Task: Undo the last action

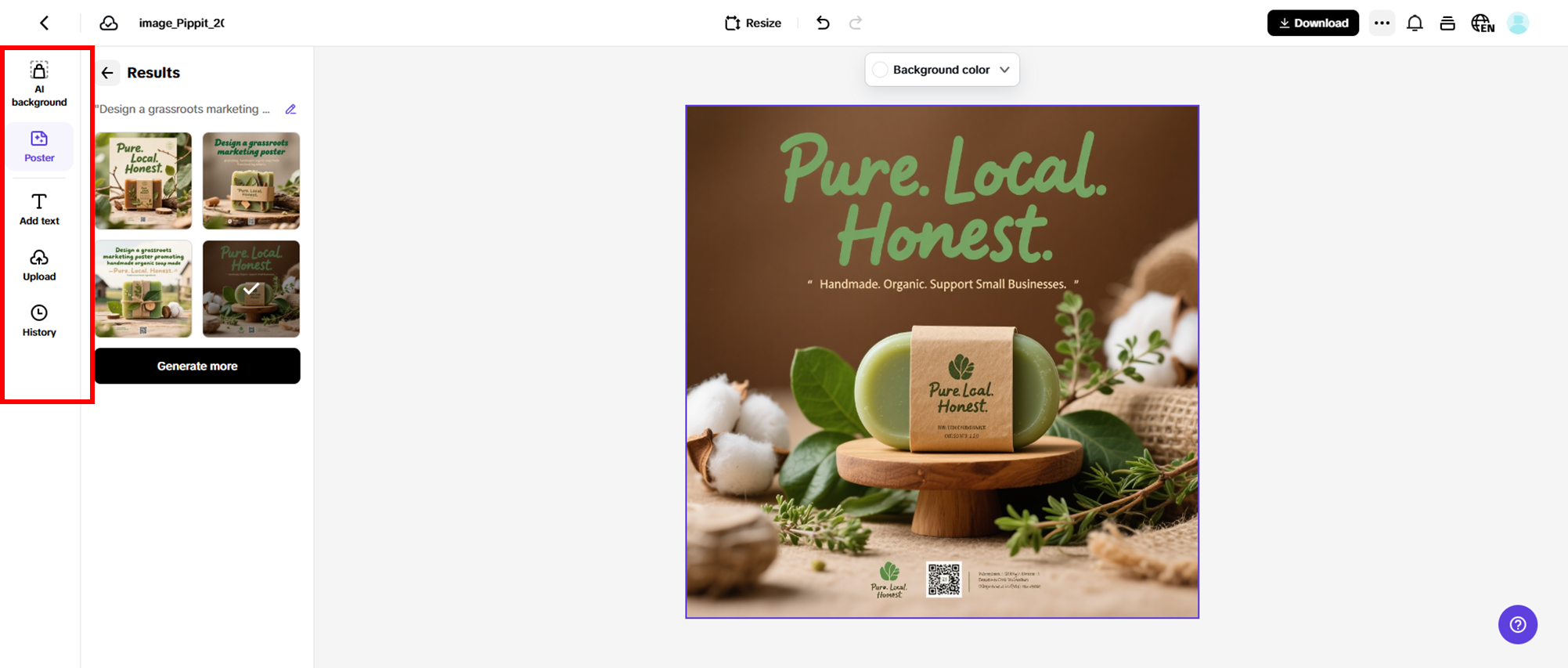Action: tap(823, 23)
